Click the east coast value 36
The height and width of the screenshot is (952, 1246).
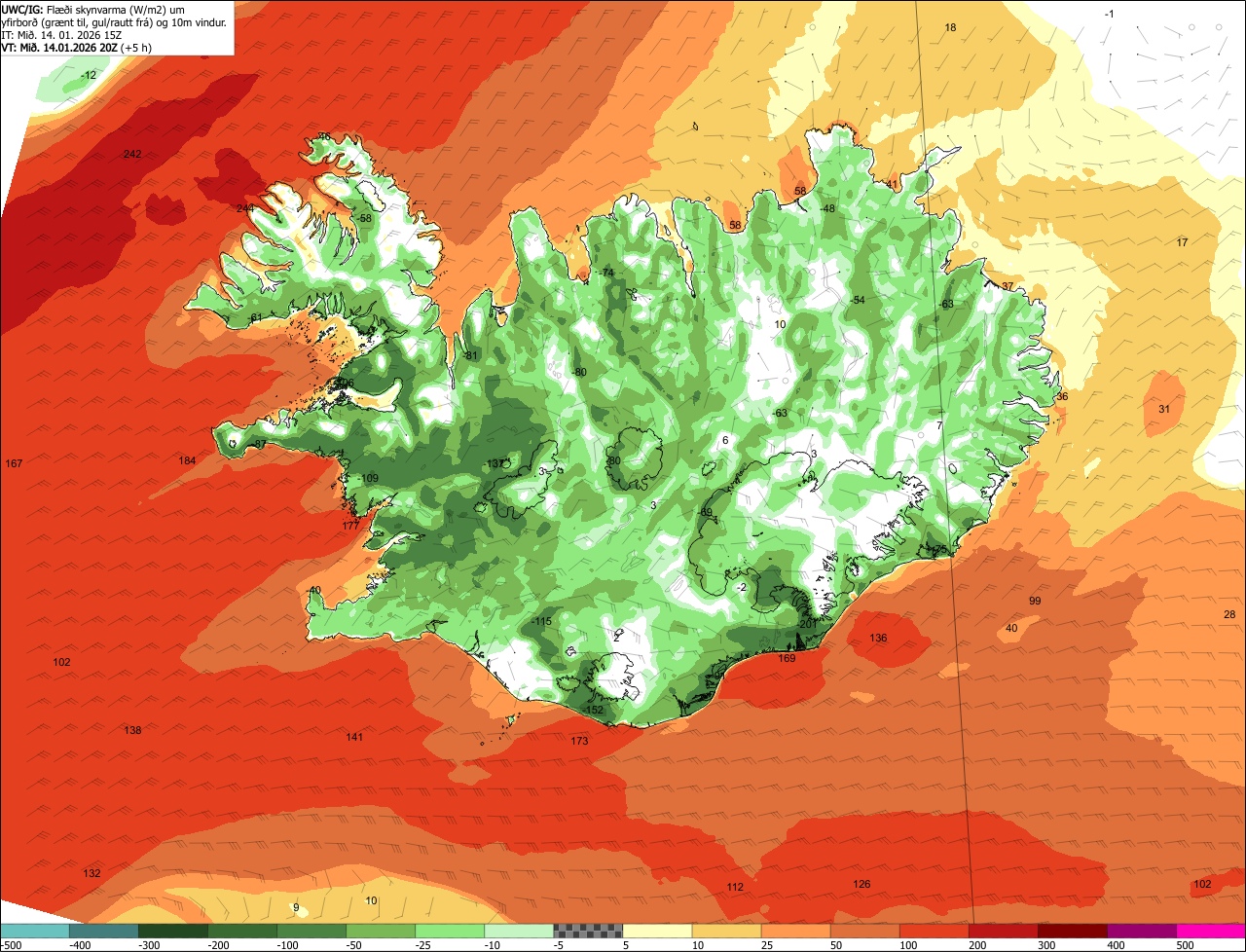[x=1062, y=396]
